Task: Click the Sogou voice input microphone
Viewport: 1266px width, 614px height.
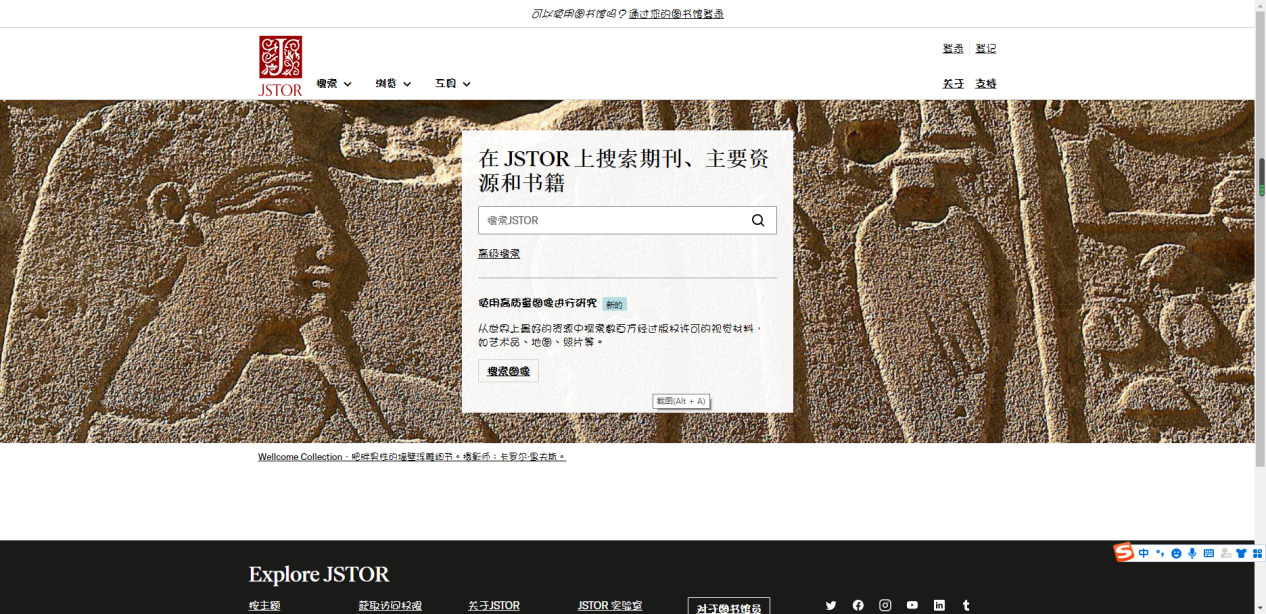Action: point(1192,553)
